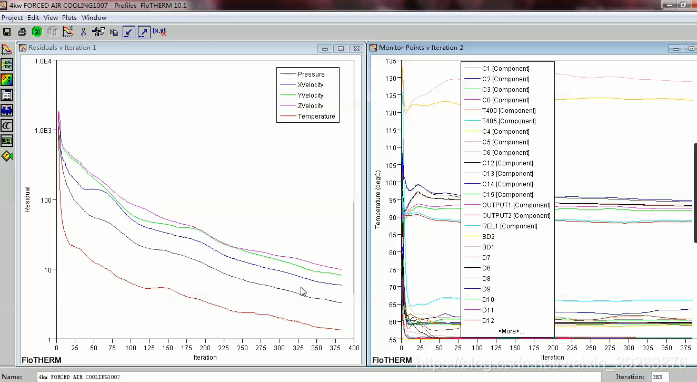The height and width of the screenshot is (382, 697).
Task: Click the green circuit board sidebar icon
Action: tap(7, 141)
